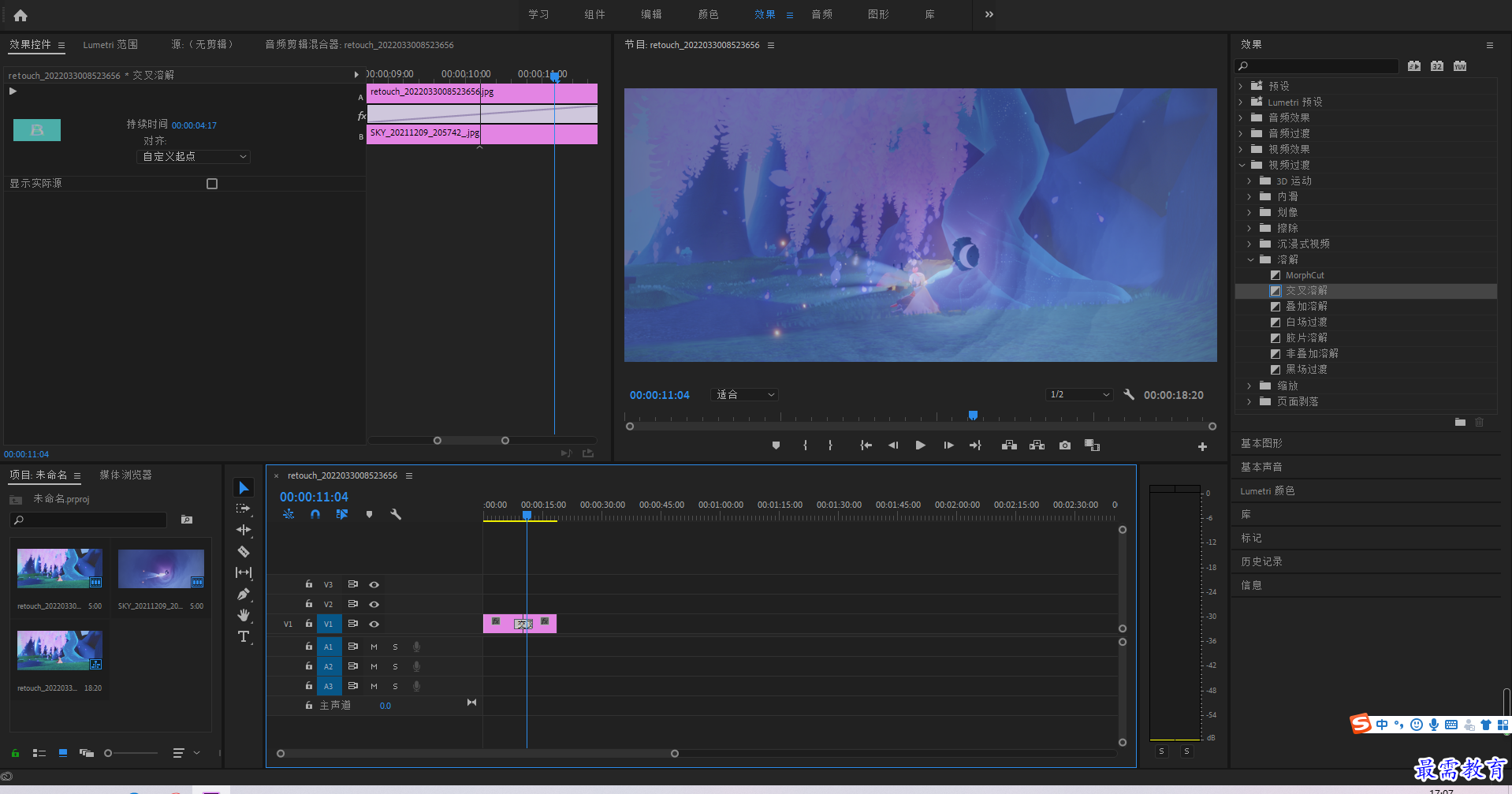Screen dimensions: 1512x794
Task: Mute audio track A1
Action: (374, 647)
